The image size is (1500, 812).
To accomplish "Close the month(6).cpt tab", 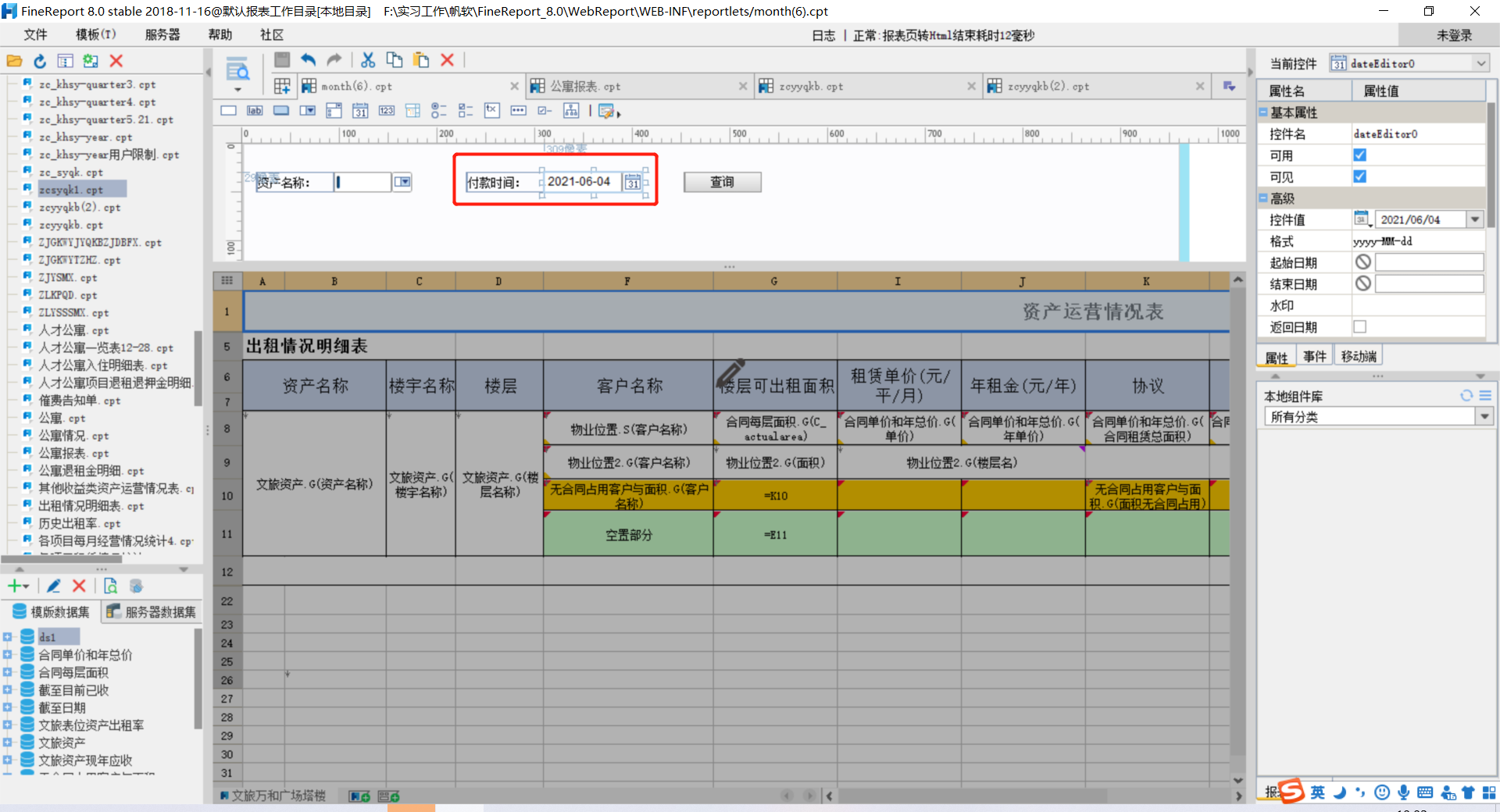I will [514, 87].
